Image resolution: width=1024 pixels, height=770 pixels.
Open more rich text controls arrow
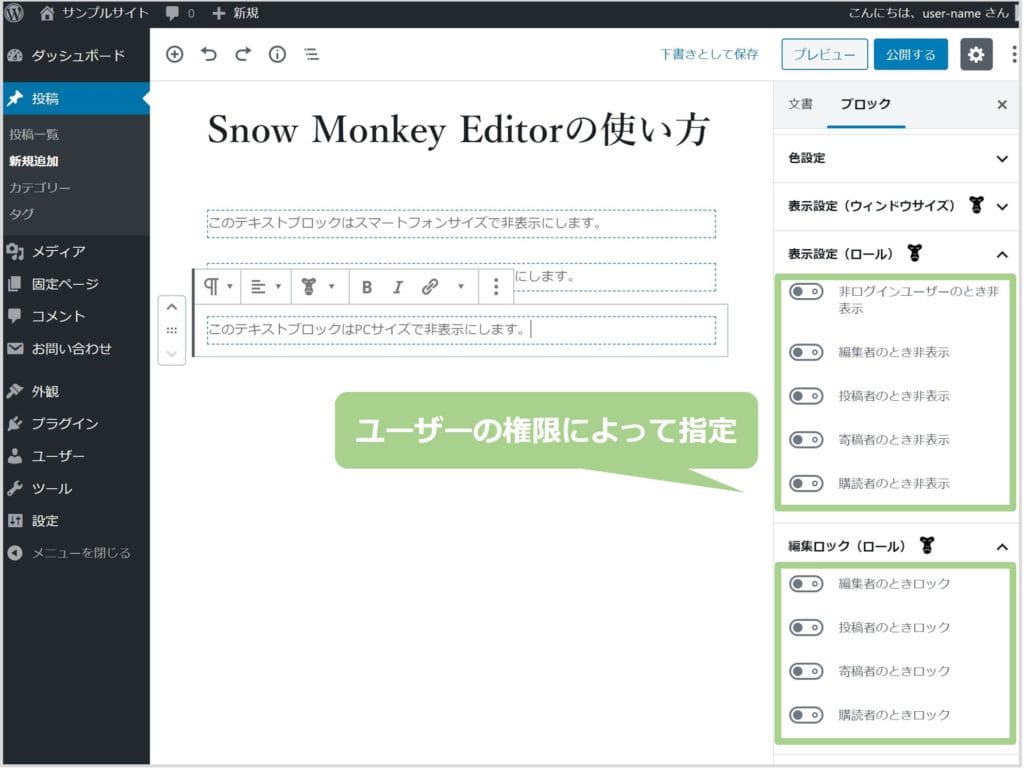pos(460,287)
